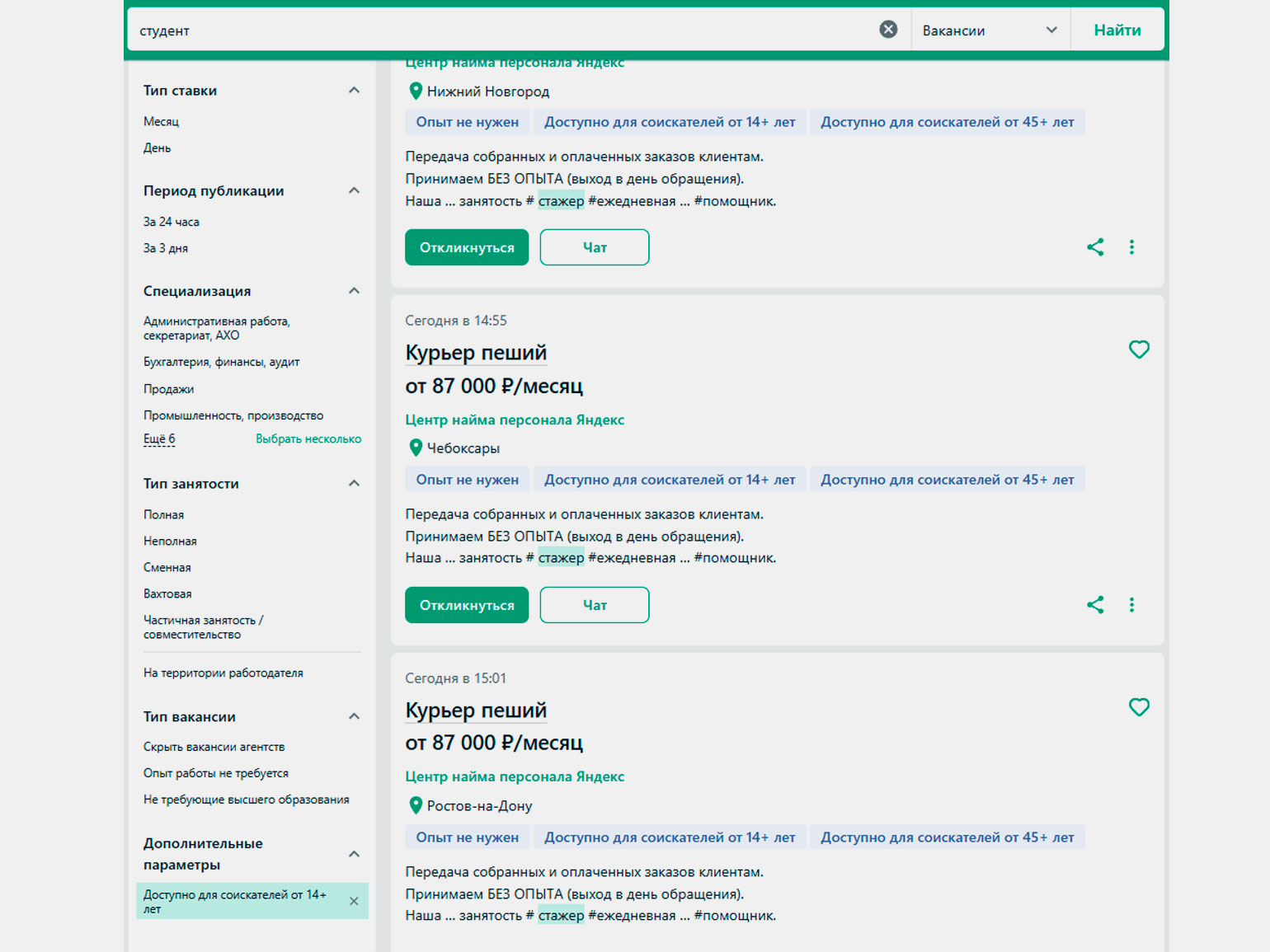This screenshot has width=1270, height=952.
Task: Click Сегодня в 15:01 timestamp
Action: click(x=456, y=678)
